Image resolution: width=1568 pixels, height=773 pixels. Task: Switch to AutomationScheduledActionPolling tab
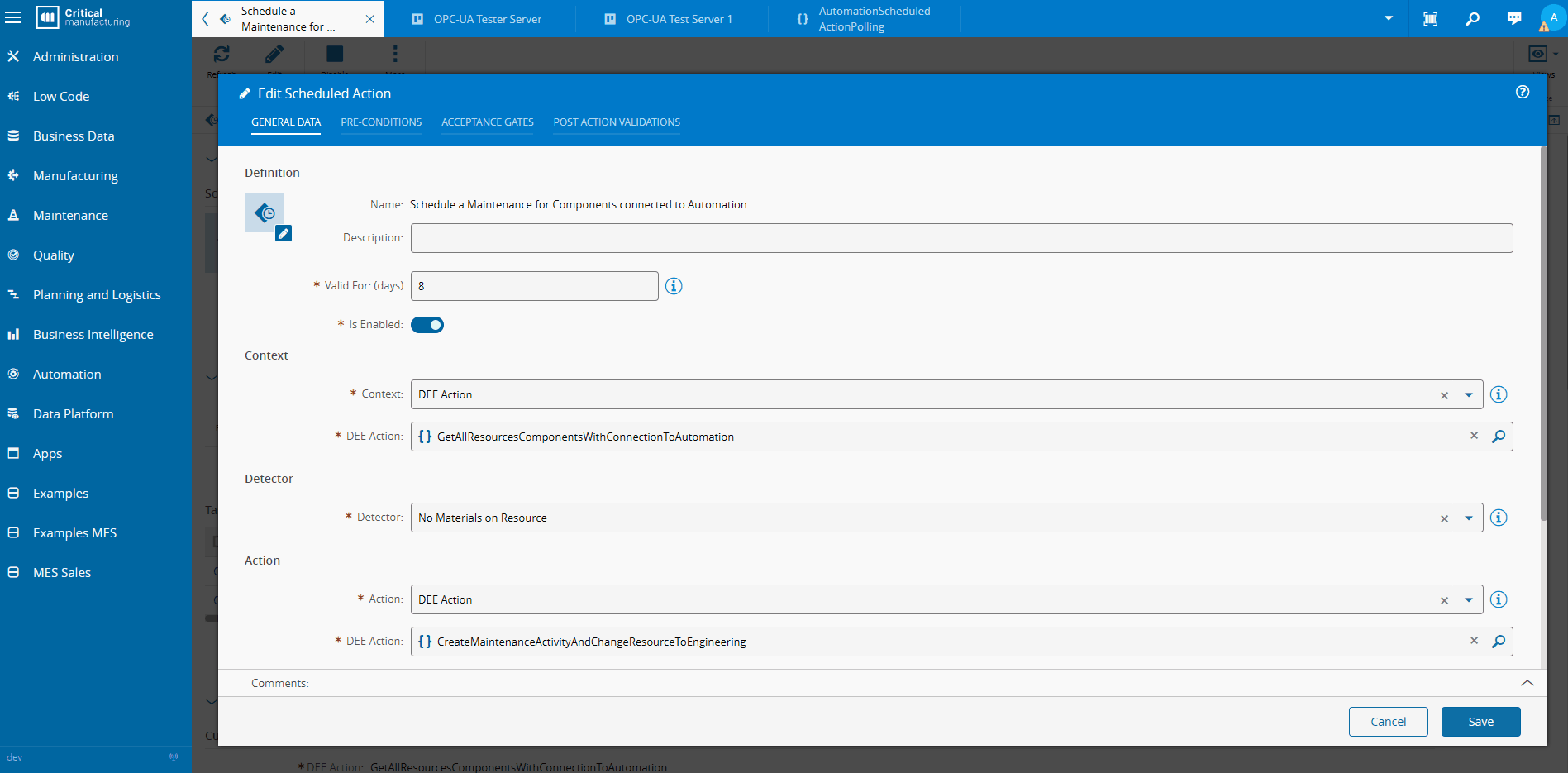point(865,19)
